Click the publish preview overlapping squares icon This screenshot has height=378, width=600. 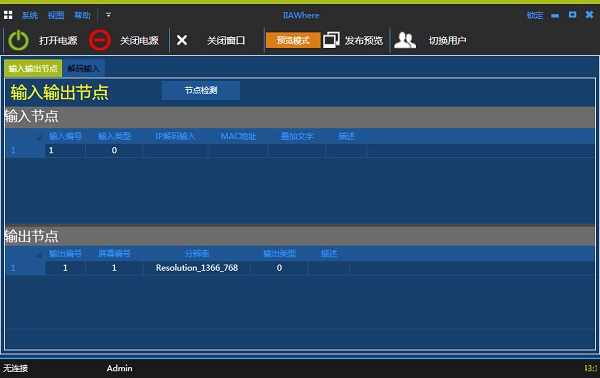331,40
